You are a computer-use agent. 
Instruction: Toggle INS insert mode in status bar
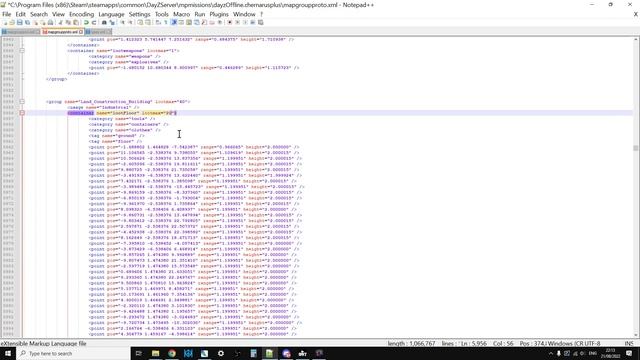[x=629, y=343]
